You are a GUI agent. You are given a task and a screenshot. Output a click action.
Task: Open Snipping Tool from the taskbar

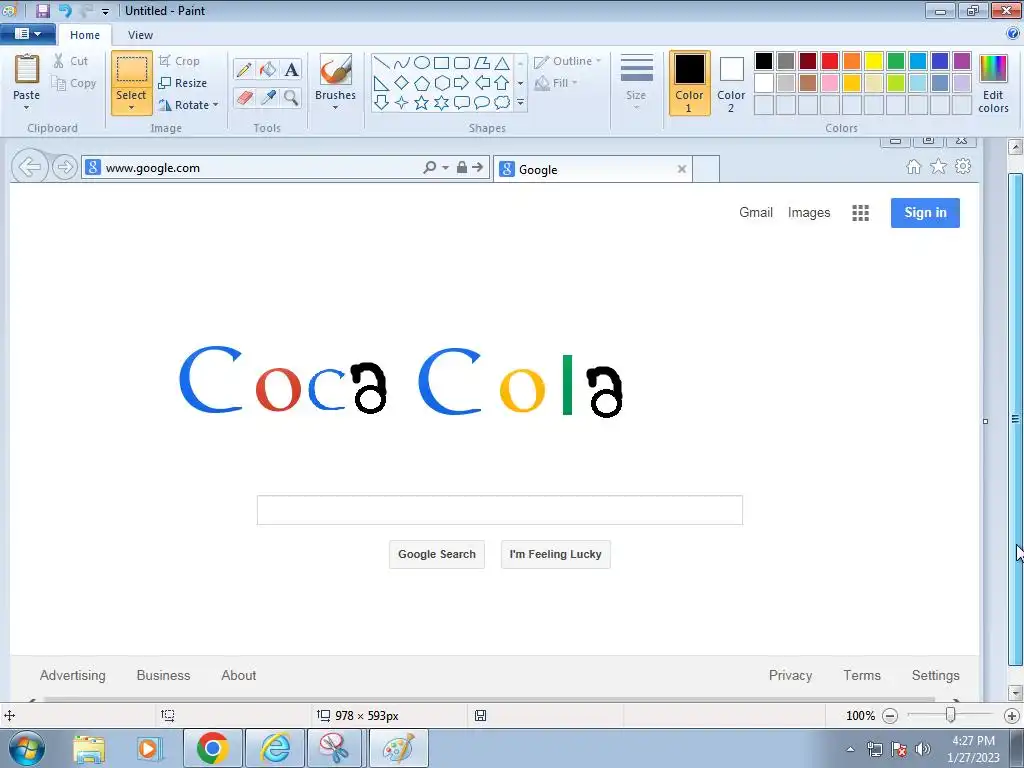[x=334, y=748]
